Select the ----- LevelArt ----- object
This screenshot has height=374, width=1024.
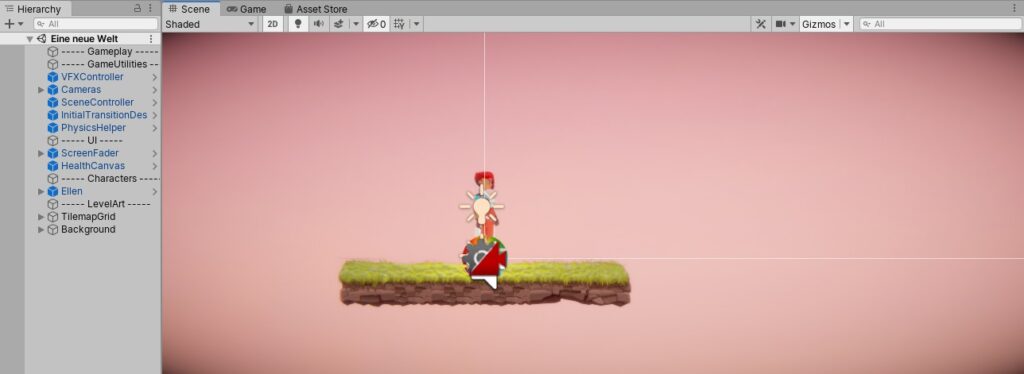click(x=105, y=204)
